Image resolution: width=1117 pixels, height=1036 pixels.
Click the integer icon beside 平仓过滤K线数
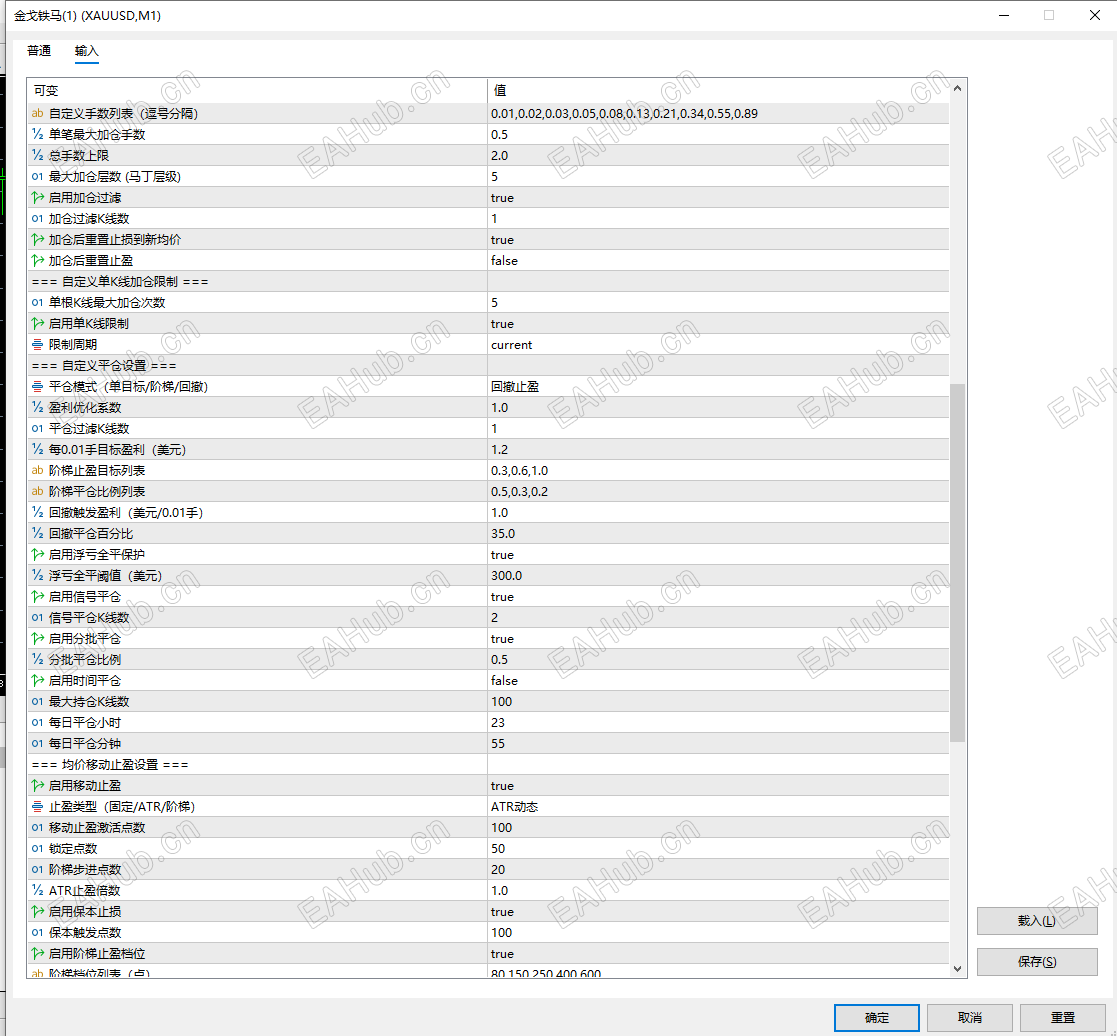point(38,428)
